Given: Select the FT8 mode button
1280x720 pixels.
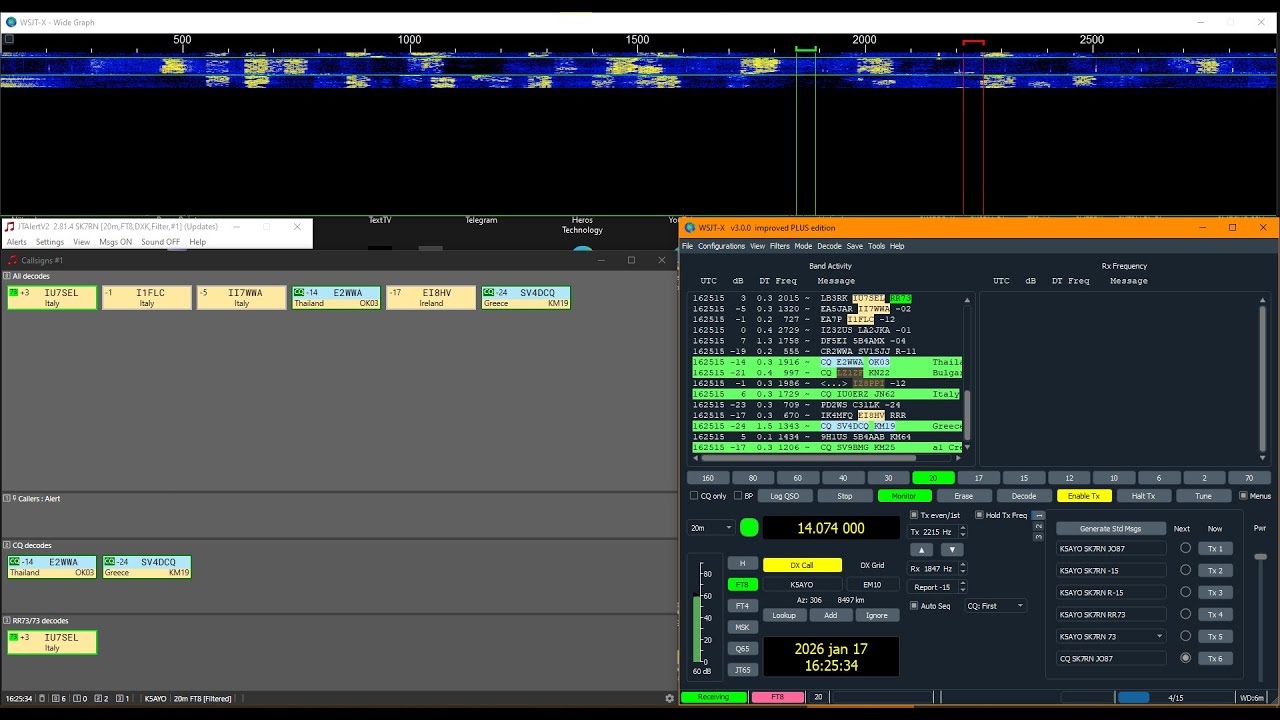Looking at the screenshot, I should coord(742,585).
